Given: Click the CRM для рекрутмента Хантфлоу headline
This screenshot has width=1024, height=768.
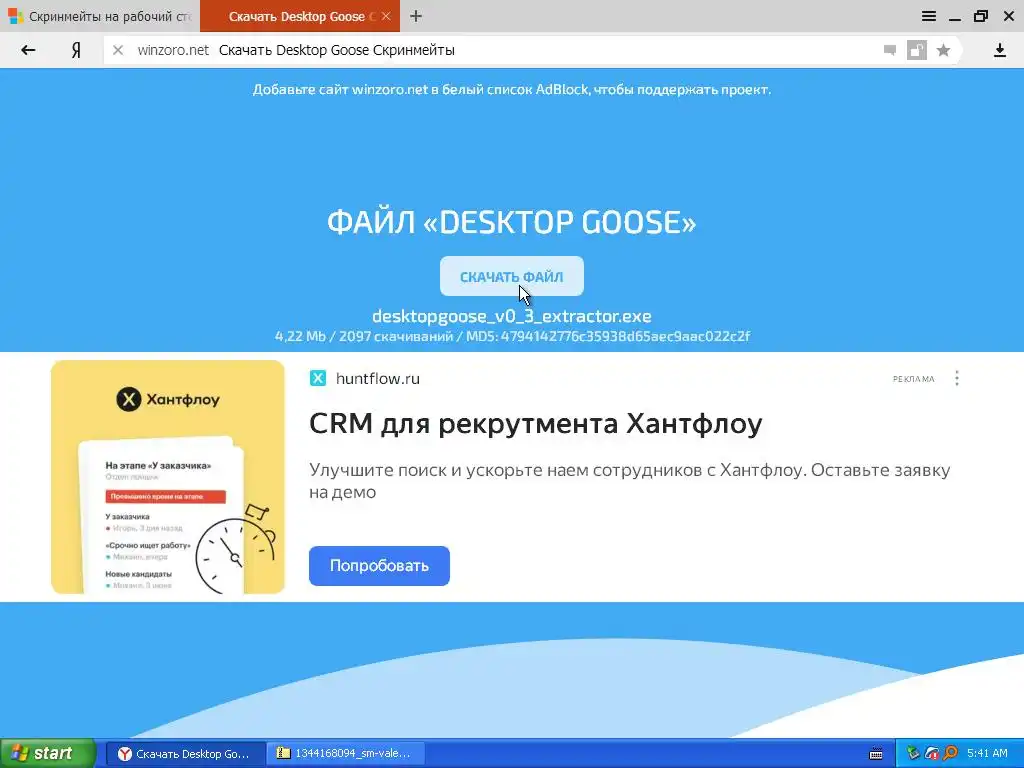Looking at the screenshot, I should tap(536, 423).
